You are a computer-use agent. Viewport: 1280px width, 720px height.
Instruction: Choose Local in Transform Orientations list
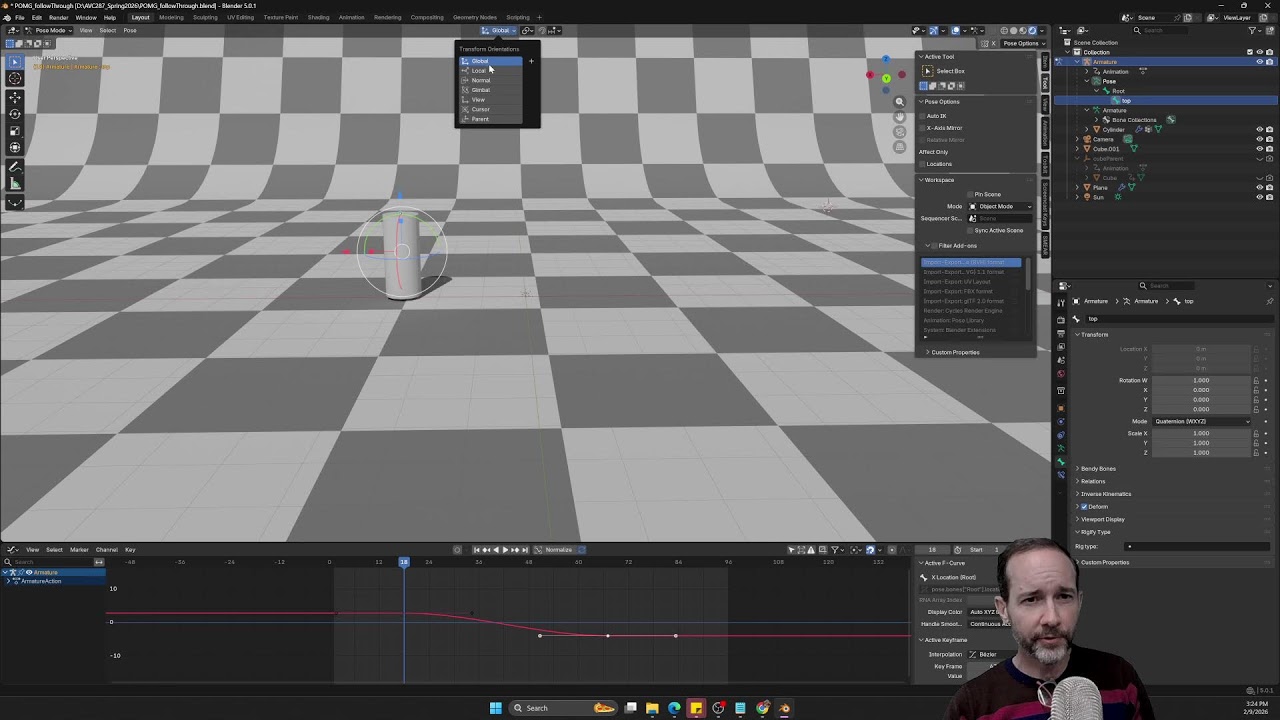coord(490,71)
